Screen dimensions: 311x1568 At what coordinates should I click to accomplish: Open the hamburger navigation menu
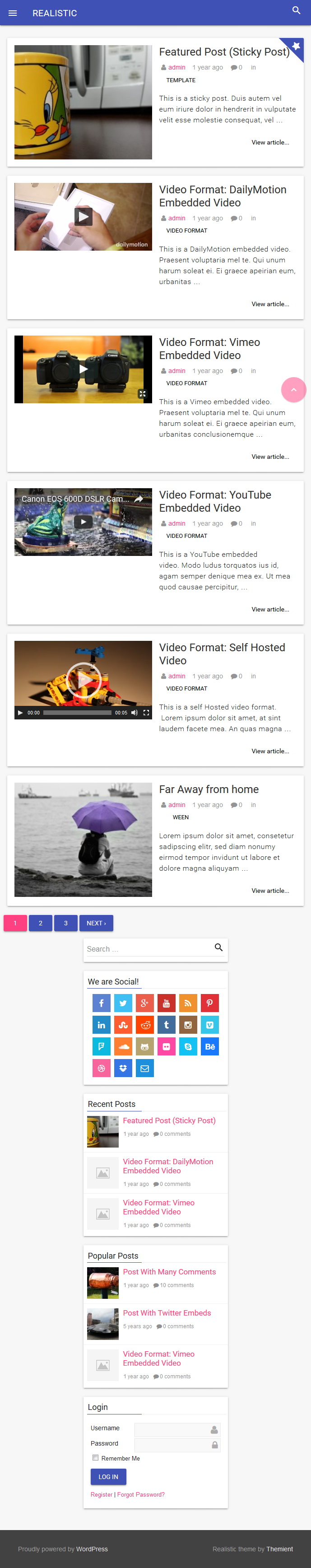12,13
